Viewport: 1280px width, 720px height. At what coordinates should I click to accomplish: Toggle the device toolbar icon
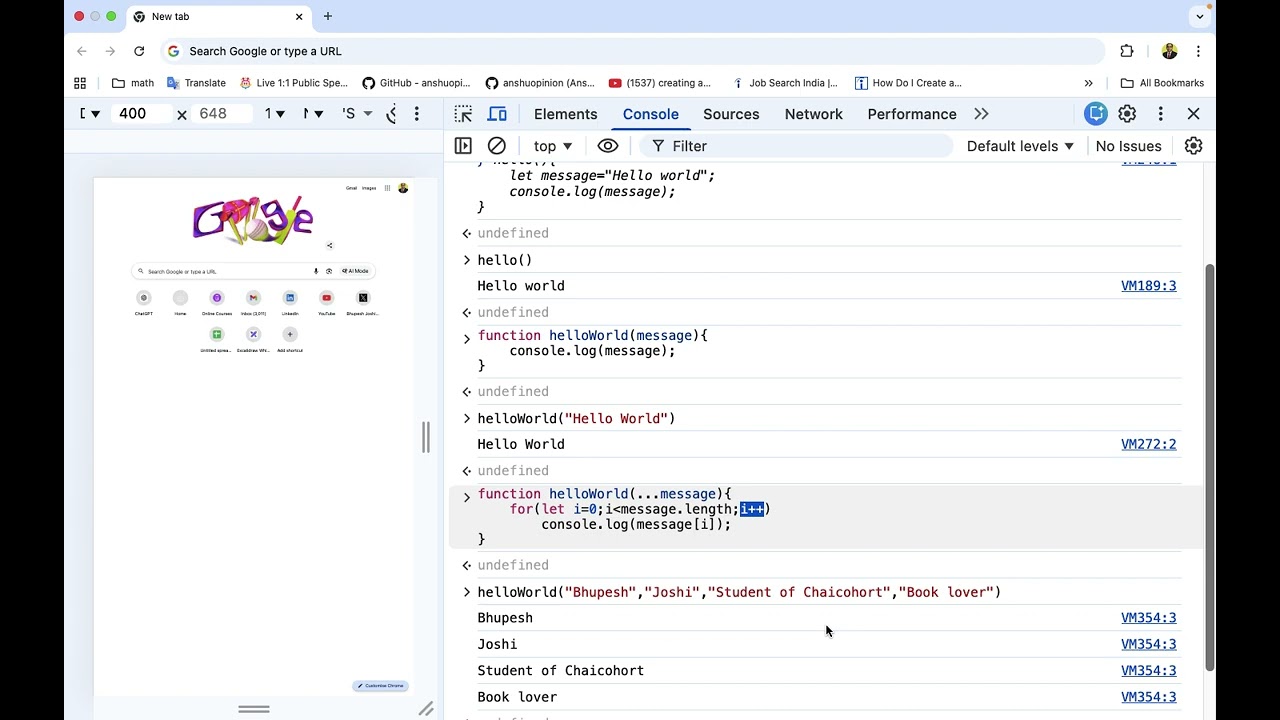497,114
